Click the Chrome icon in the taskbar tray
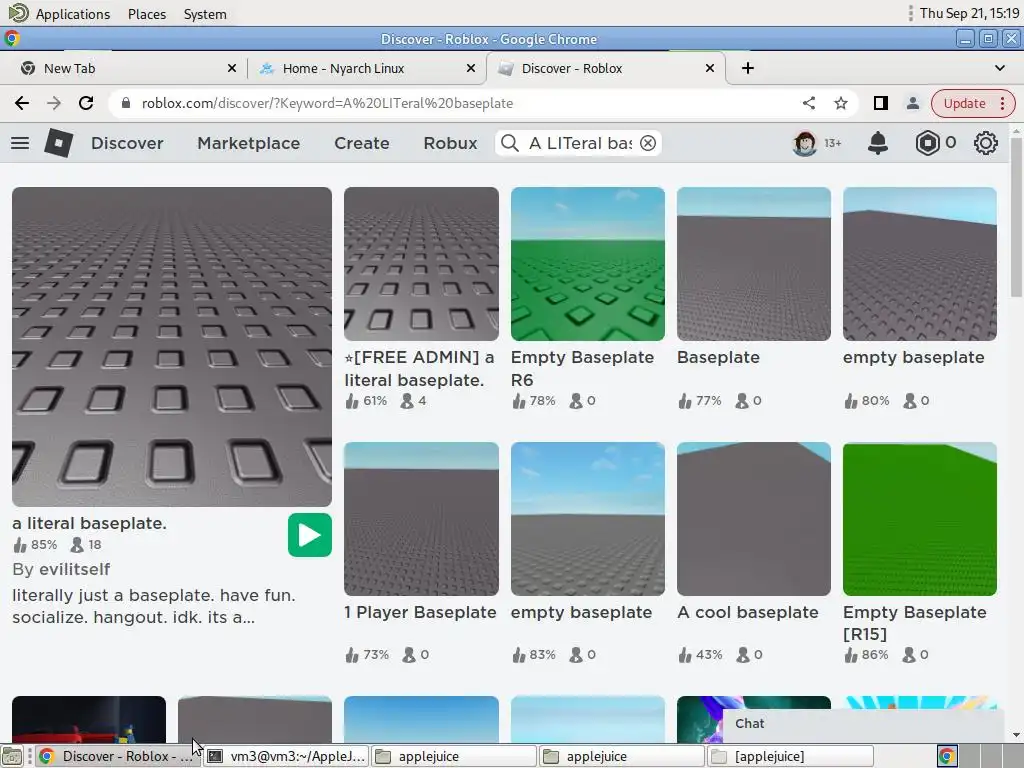1024x768 pixels. pyautogui.click(x=947, y=756)
